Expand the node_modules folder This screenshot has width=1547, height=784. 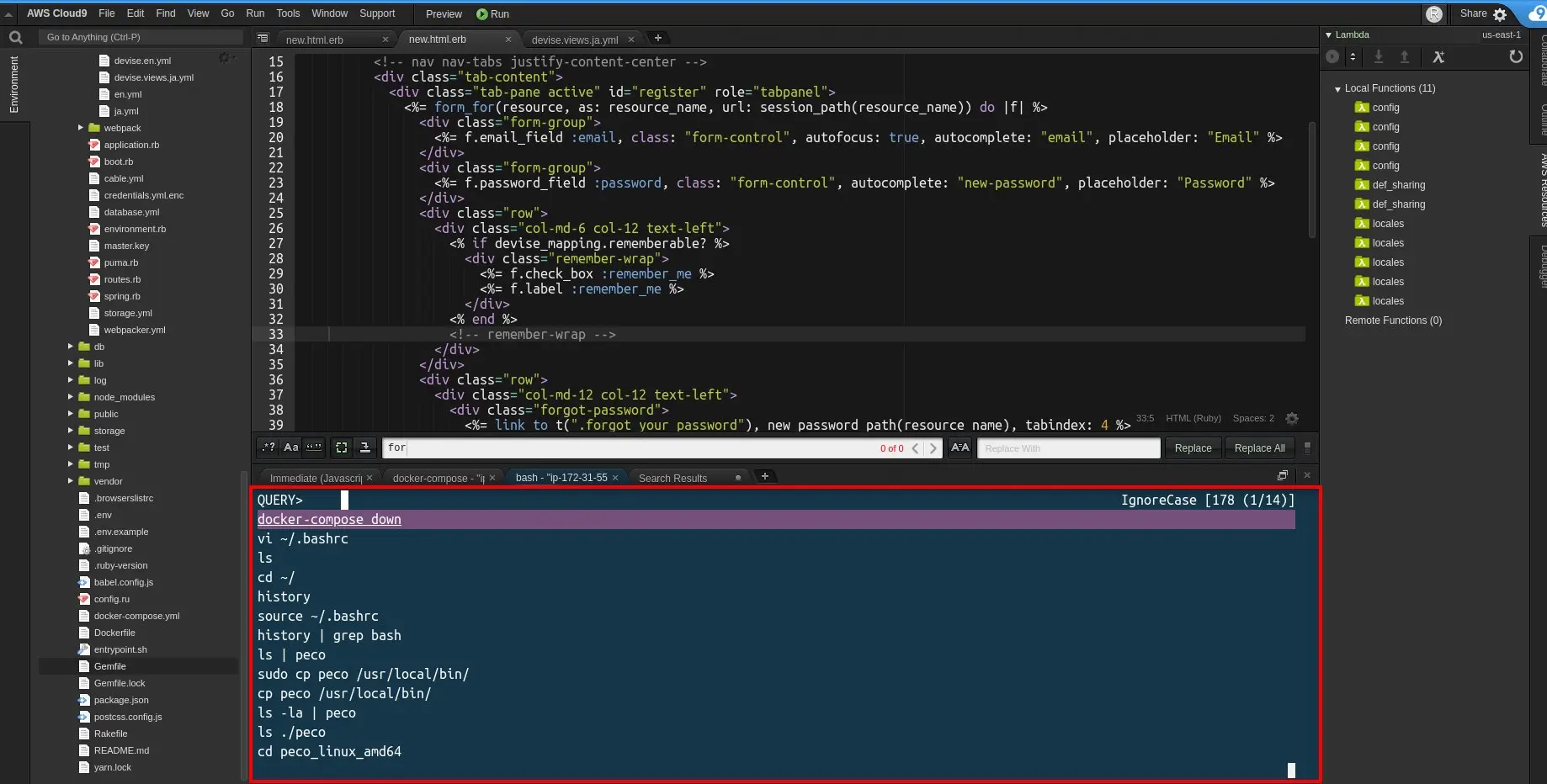coord(71,397)
